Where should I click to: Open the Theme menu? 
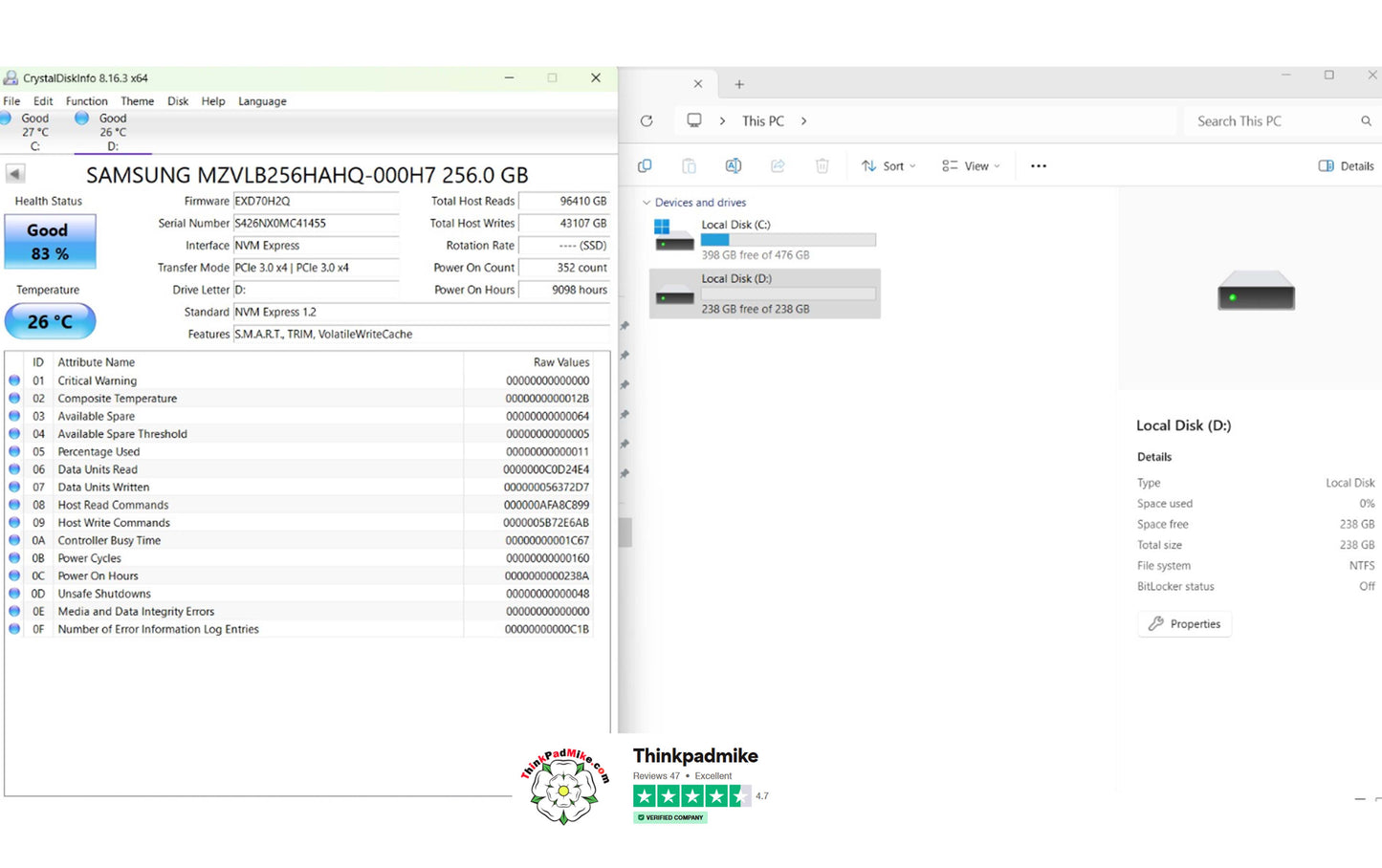click(x=137, y=101)
